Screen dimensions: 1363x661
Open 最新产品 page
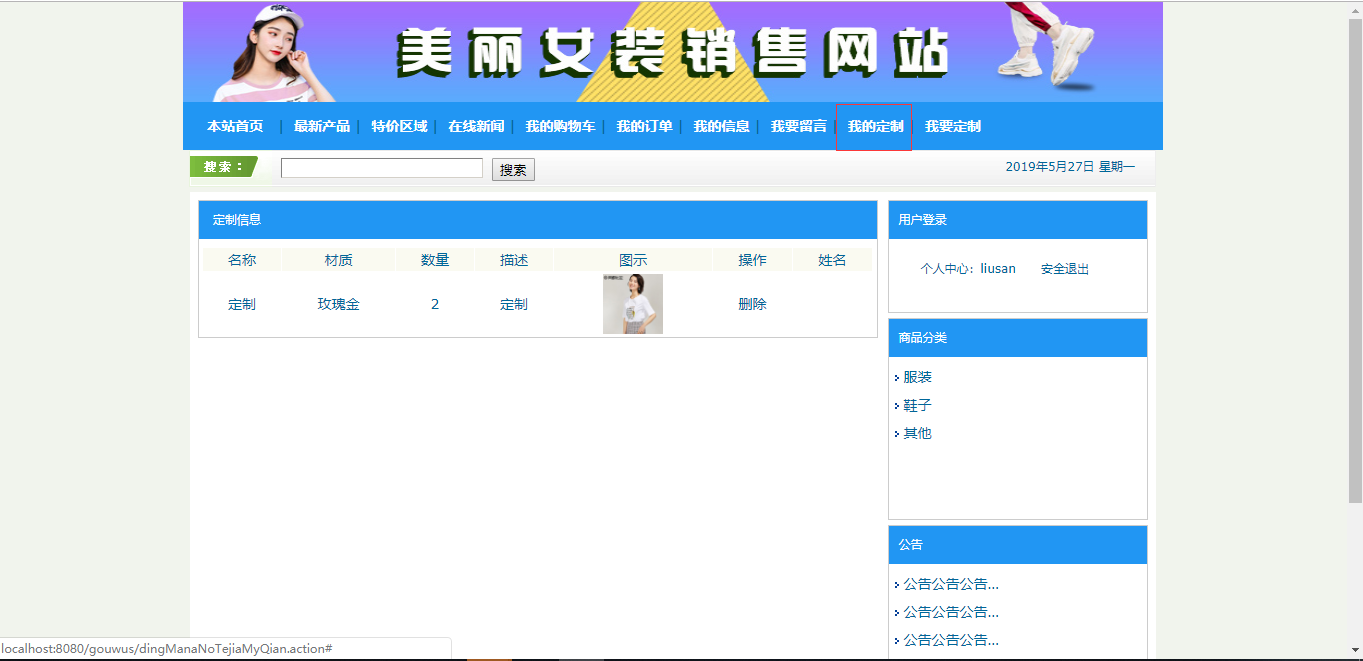coord(322,126)
